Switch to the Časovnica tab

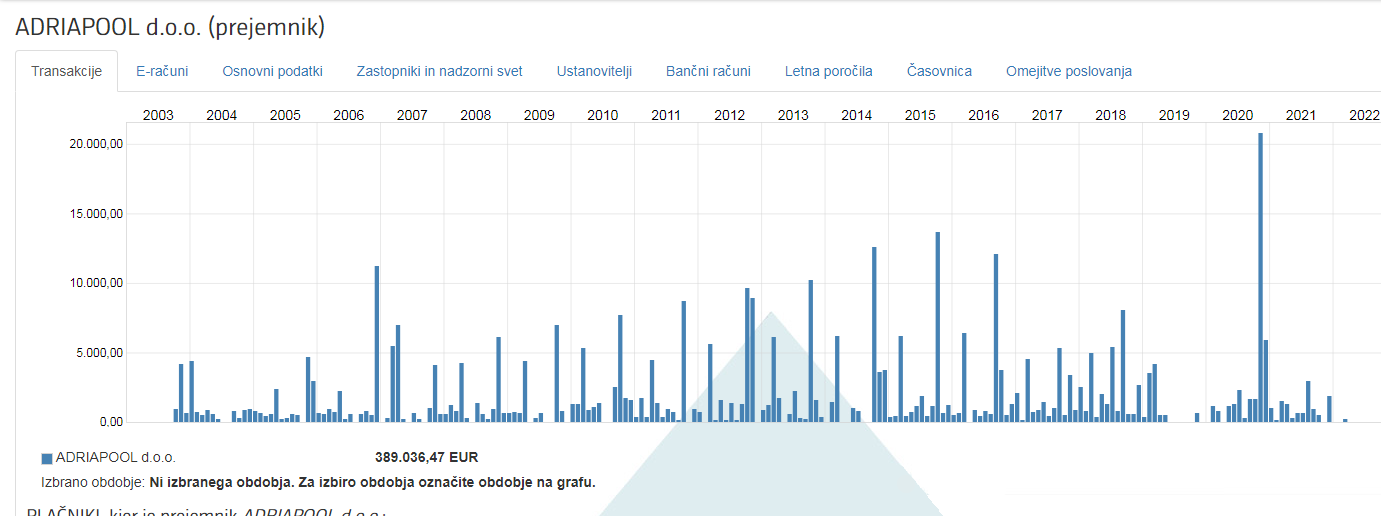[x=939, y=71]
